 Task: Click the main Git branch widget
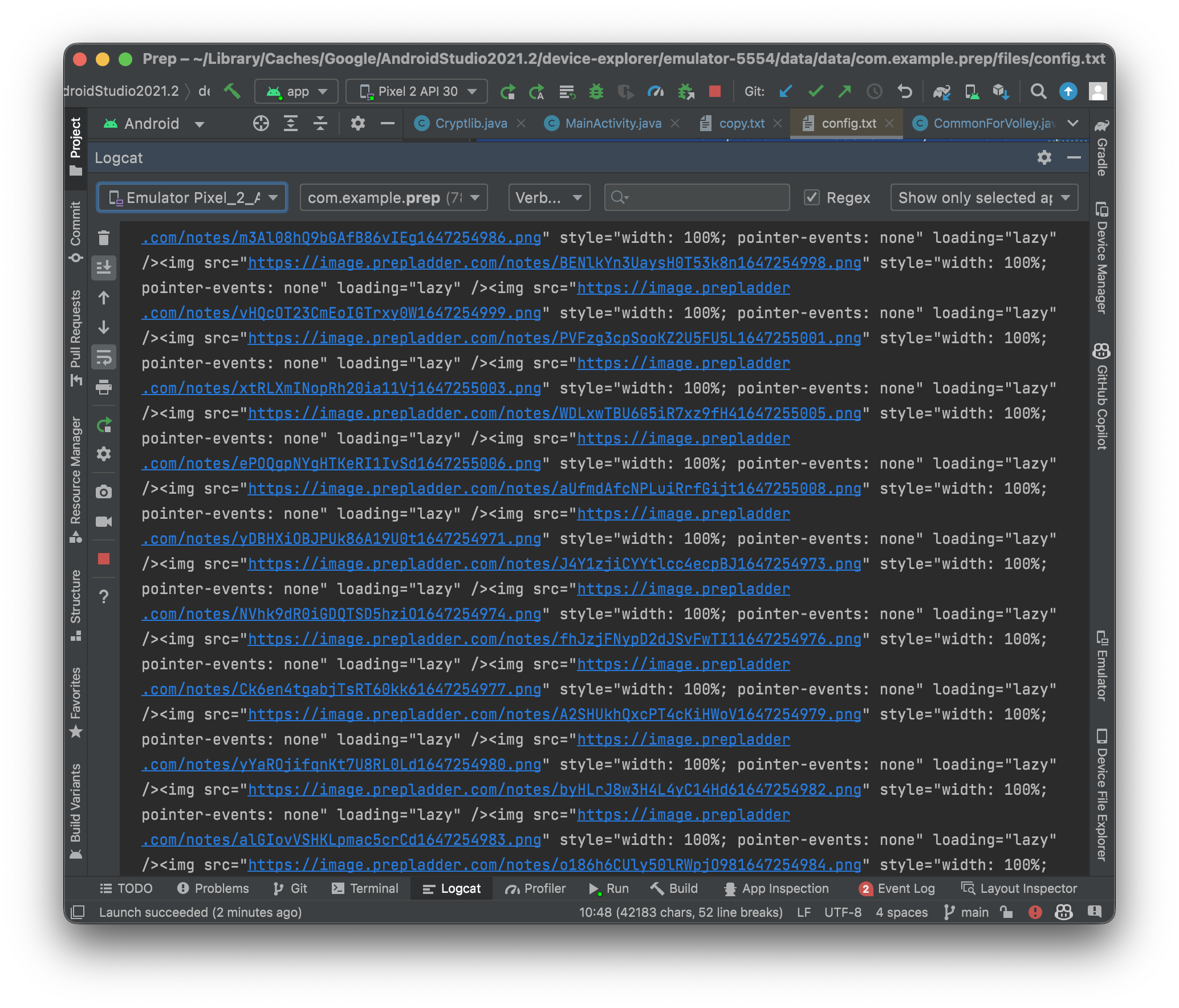[966, 912]
